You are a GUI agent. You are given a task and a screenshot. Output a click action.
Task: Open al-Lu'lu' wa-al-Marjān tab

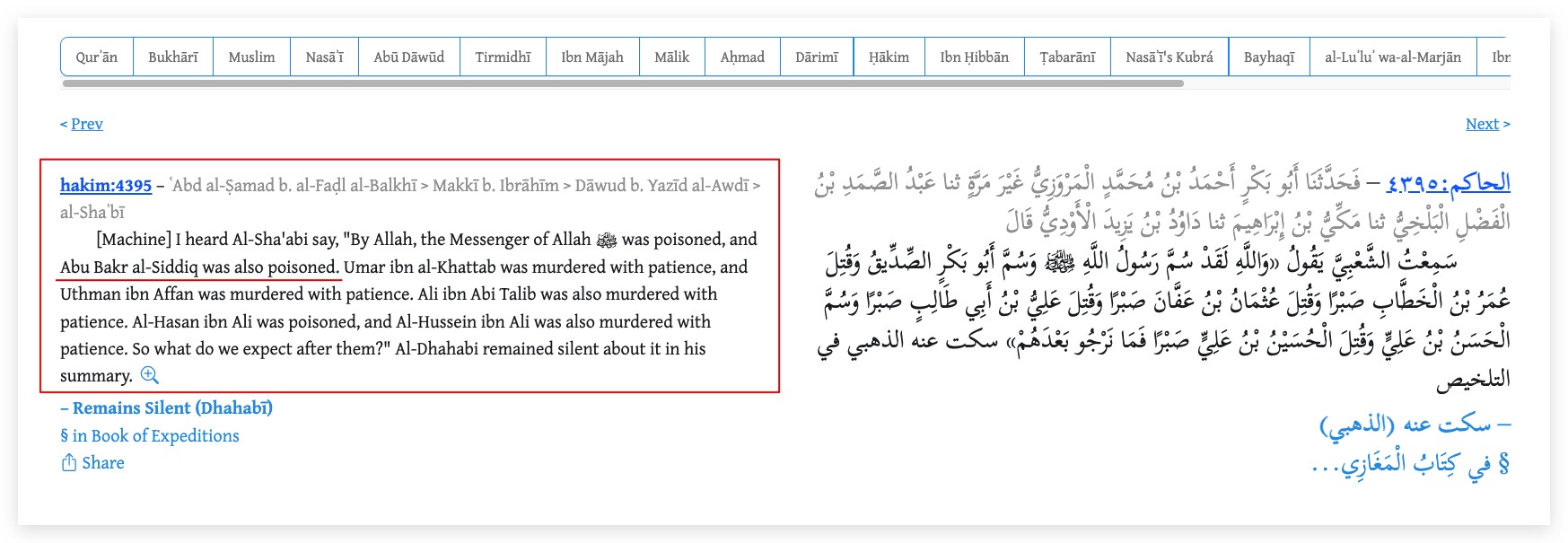[x=1392, y=57]
